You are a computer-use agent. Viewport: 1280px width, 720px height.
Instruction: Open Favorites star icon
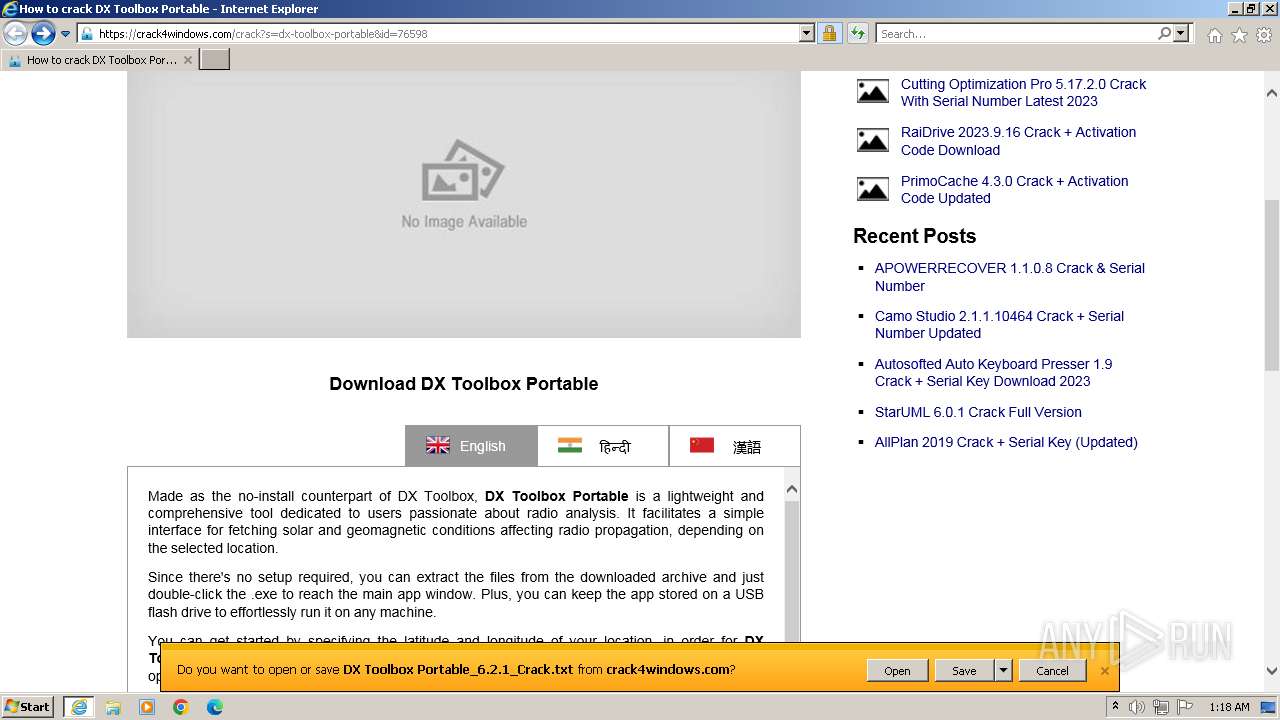click(x=1239, y=35)
